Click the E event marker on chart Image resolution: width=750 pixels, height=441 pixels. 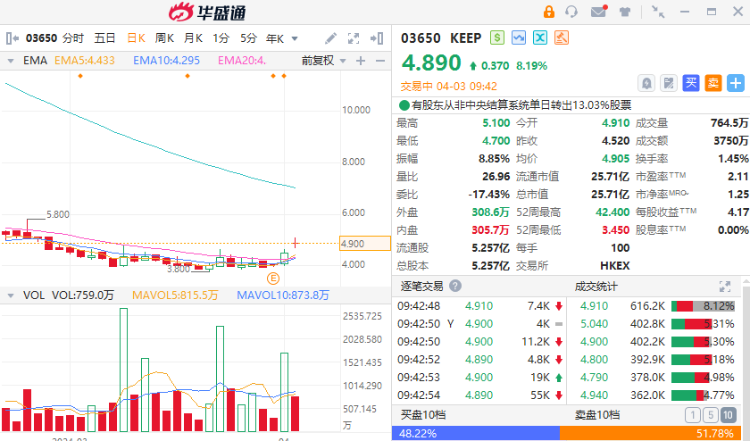click(273, 278)
